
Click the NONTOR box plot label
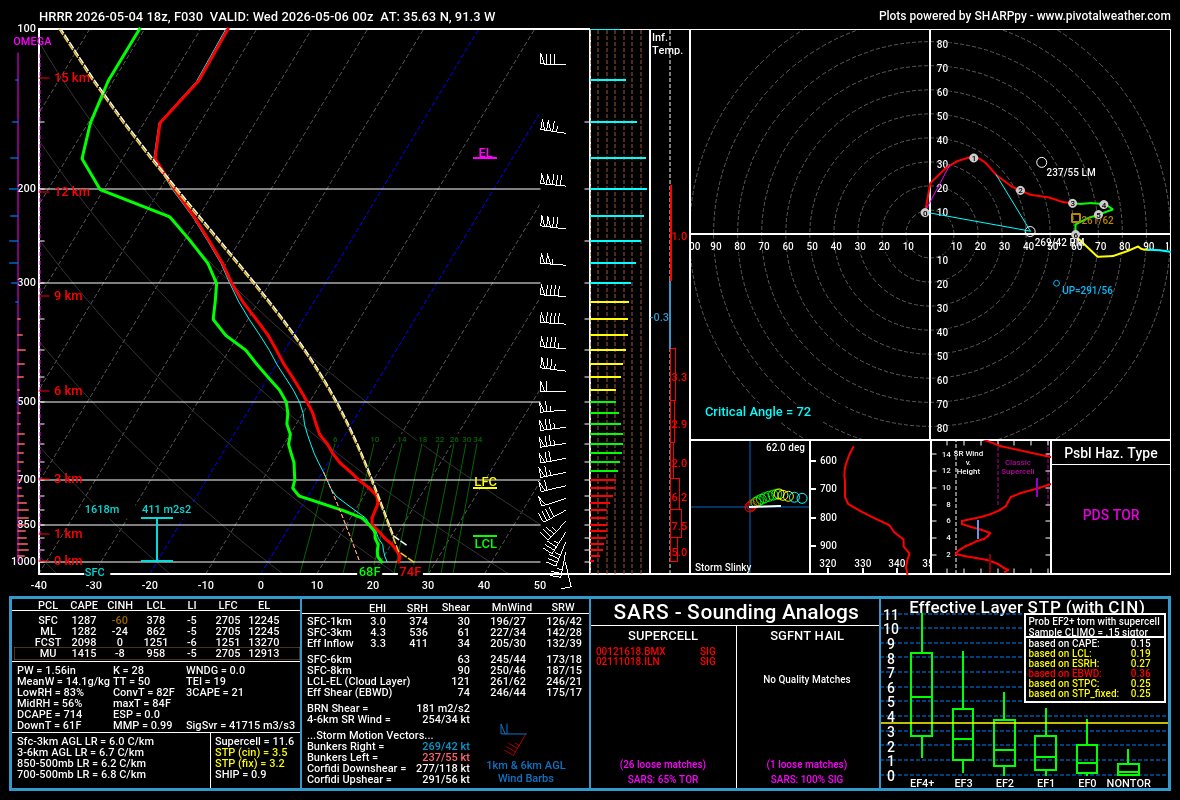pyautogui.click(x=1129, y=783)
